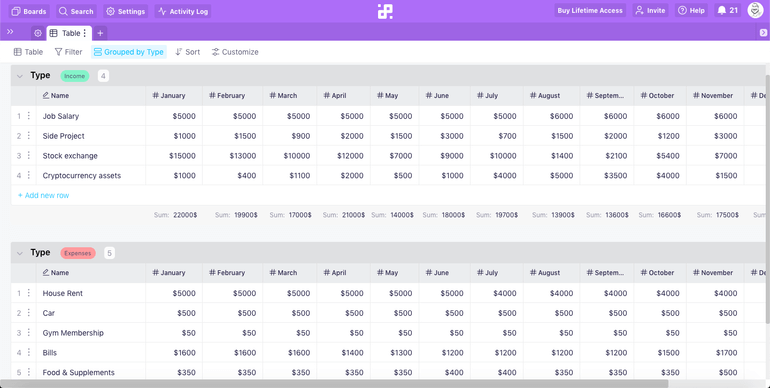Viewport: 770px width, 388px height.
Task: Click the right panel arrow icon
Action: pos(763,32)
